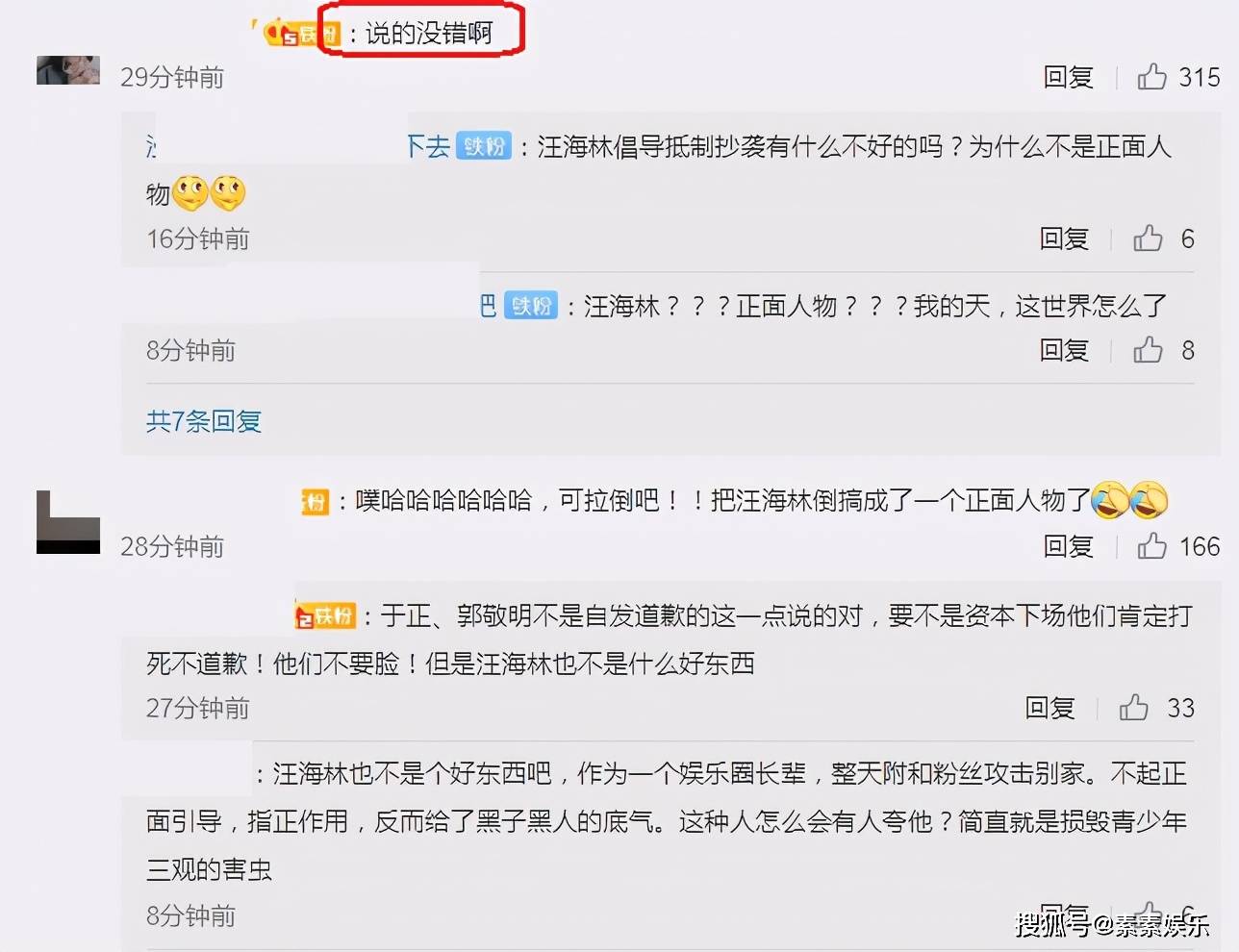The height and width of the screenshot is (952, 1239).
Task: Click the 搜狐号@素素娱乐 watermark
Action: 1113,925
